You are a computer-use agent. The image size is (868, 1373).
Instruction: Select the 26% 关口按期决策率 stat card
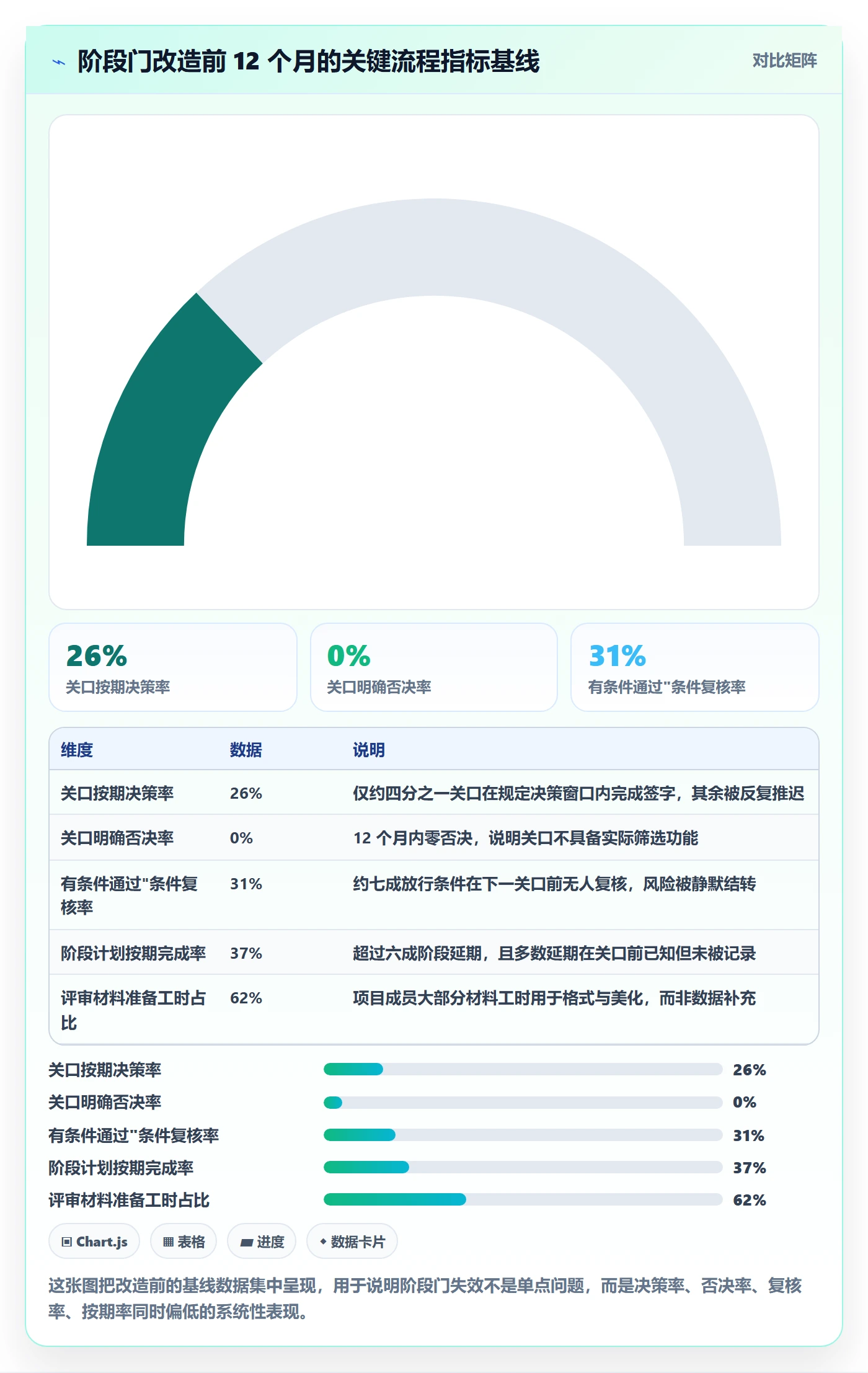(x=173, y=667)
